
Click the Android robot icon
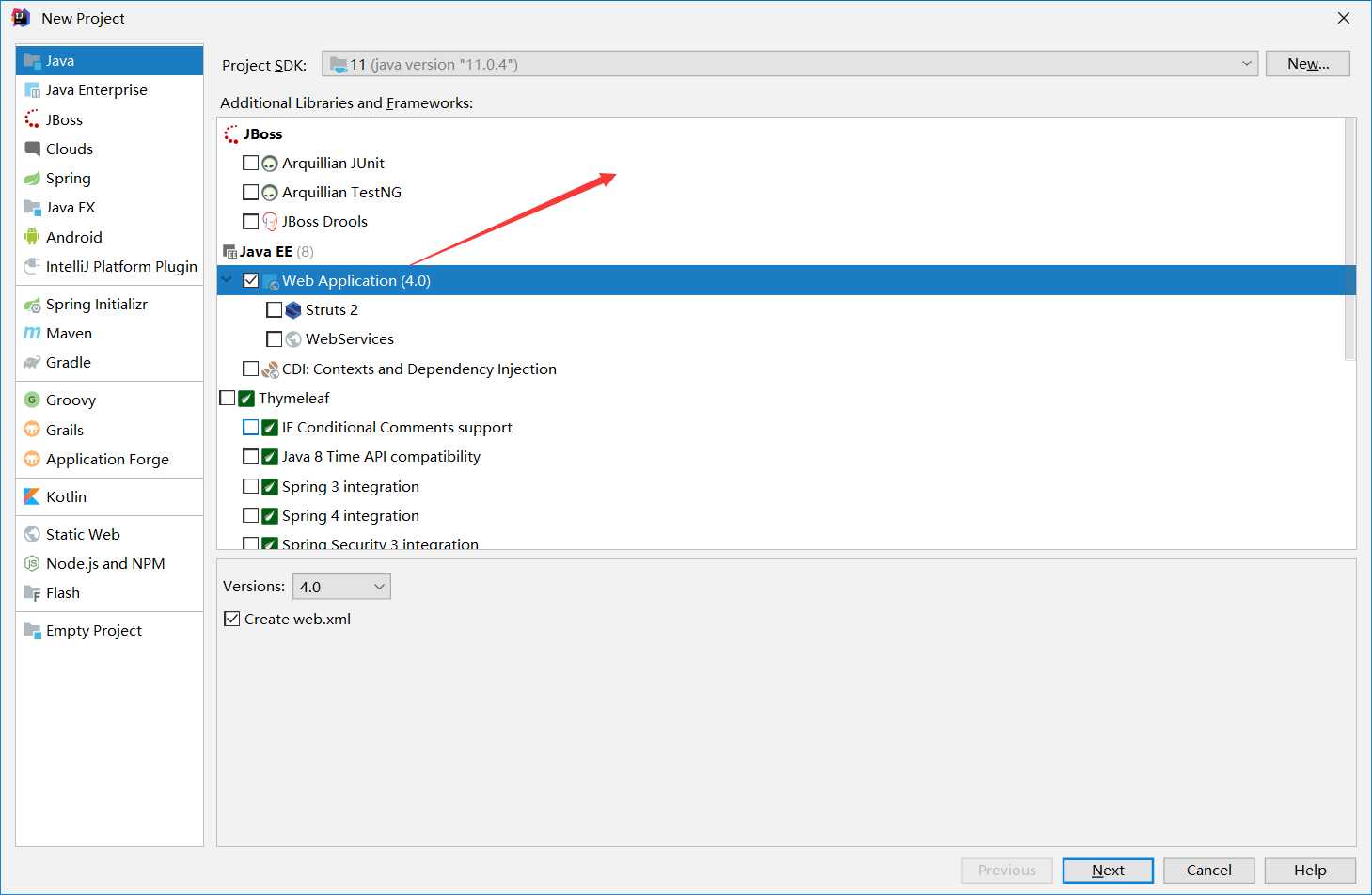click(32, 237)
